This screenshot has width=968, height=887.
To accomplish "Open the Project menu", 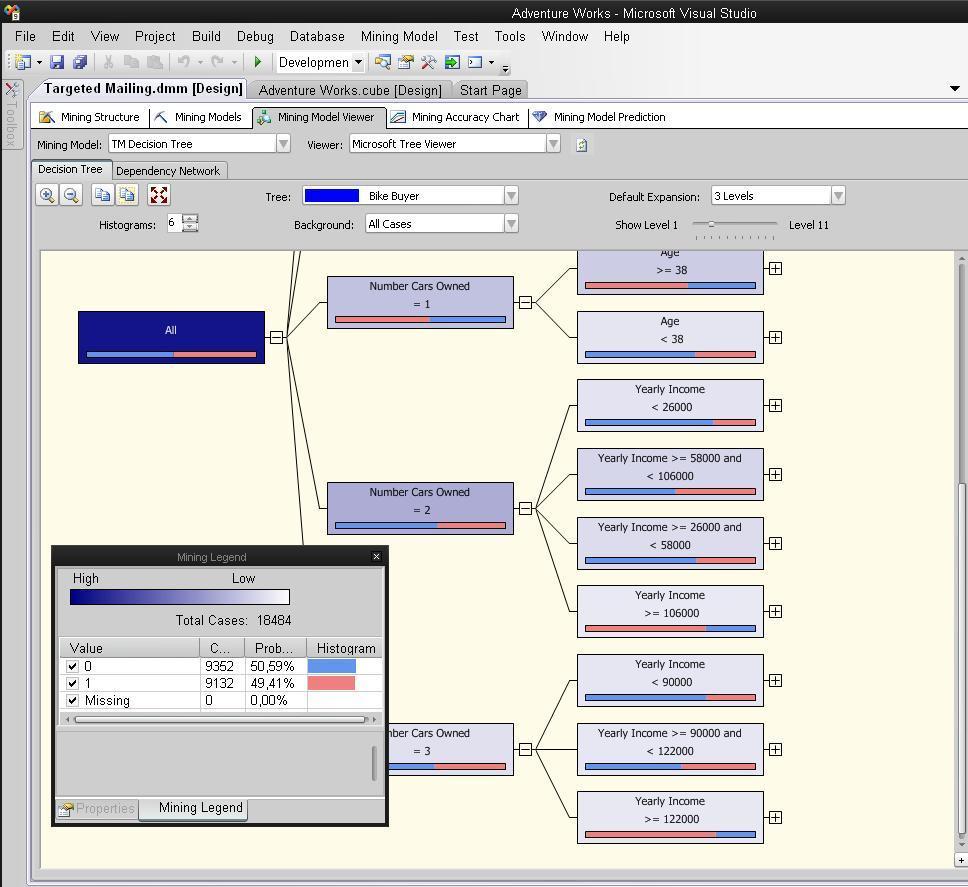I will pyautogui.click(x=155, y=36).
